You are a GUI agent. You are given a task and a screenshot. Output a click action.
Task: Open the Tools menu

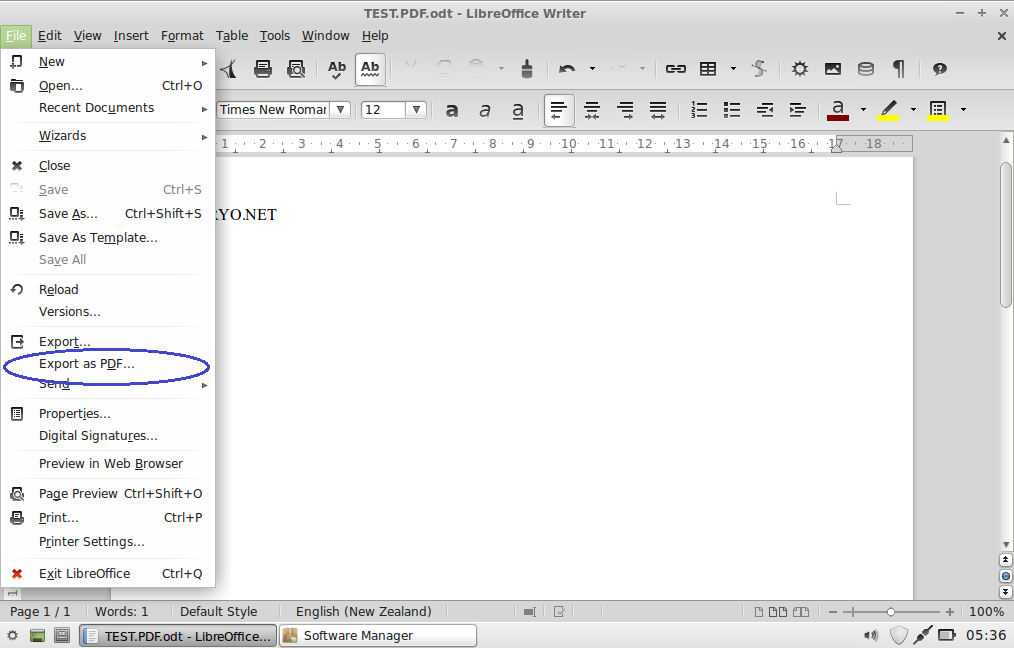pyautogui.click(x=275, y=36)
